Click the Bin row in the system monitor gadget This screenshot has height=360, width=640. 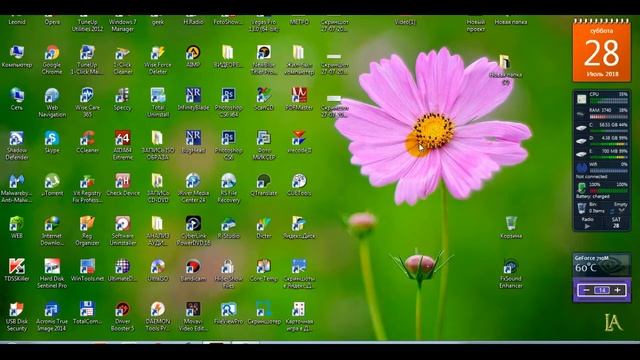point(602,208)
